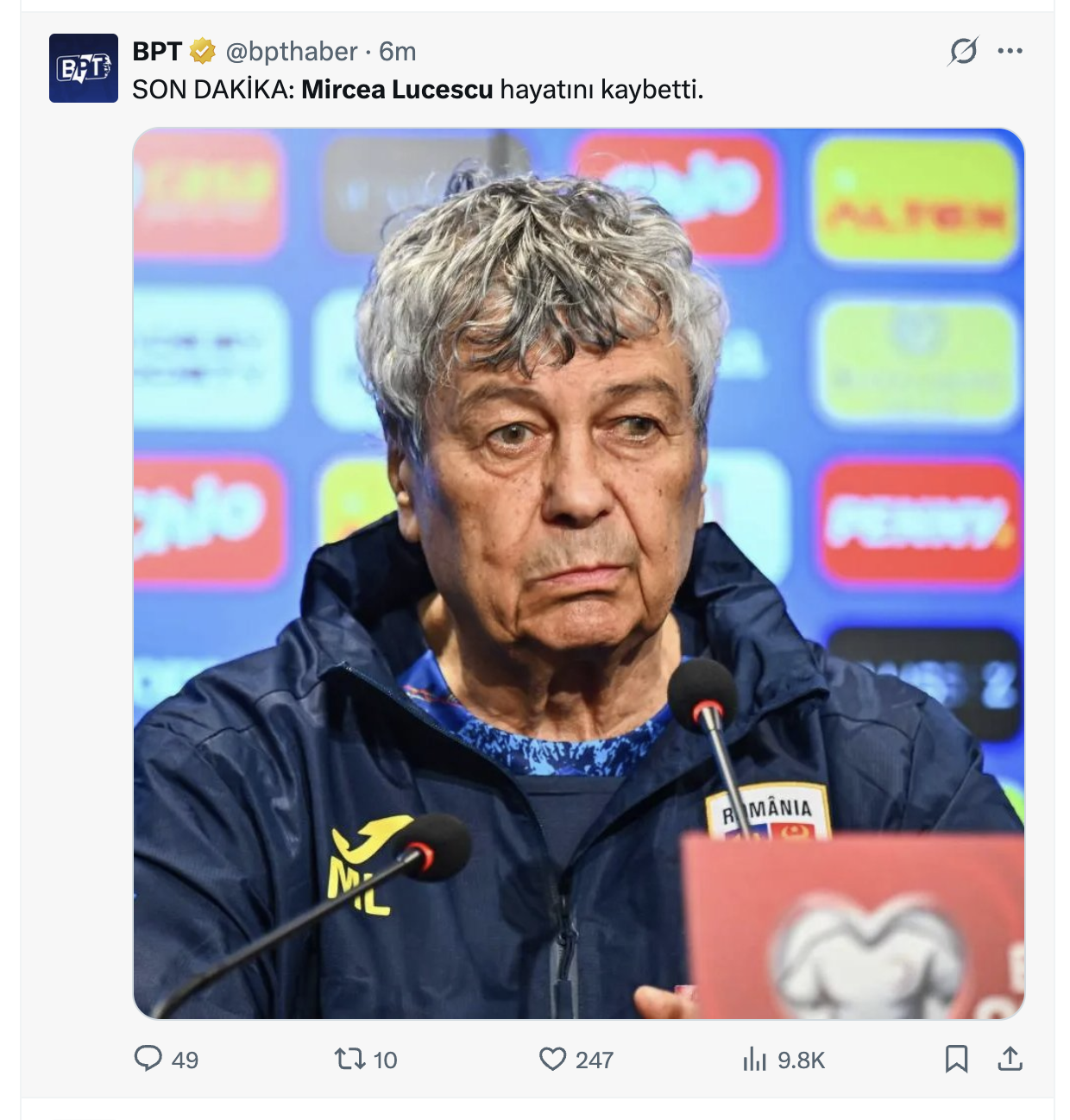Open the view analytics bar-chart icon
This screenshot has width=1070, height=1120.
click(754, 1059)
